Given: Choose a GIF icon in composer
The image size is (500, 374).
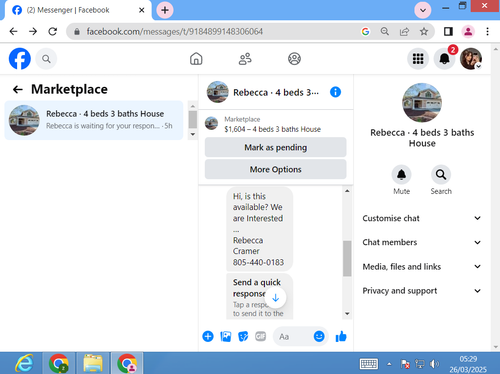Looking at the screenshot, I should [x=260, y=336].
